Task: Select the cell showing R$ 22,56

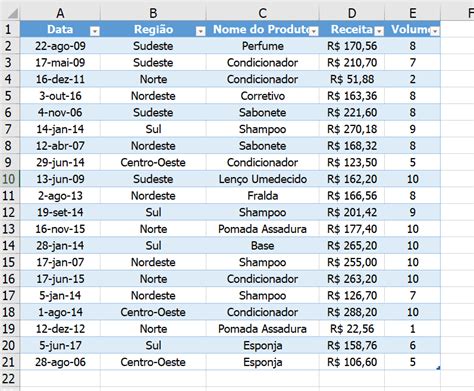Action: coord(352,329)
